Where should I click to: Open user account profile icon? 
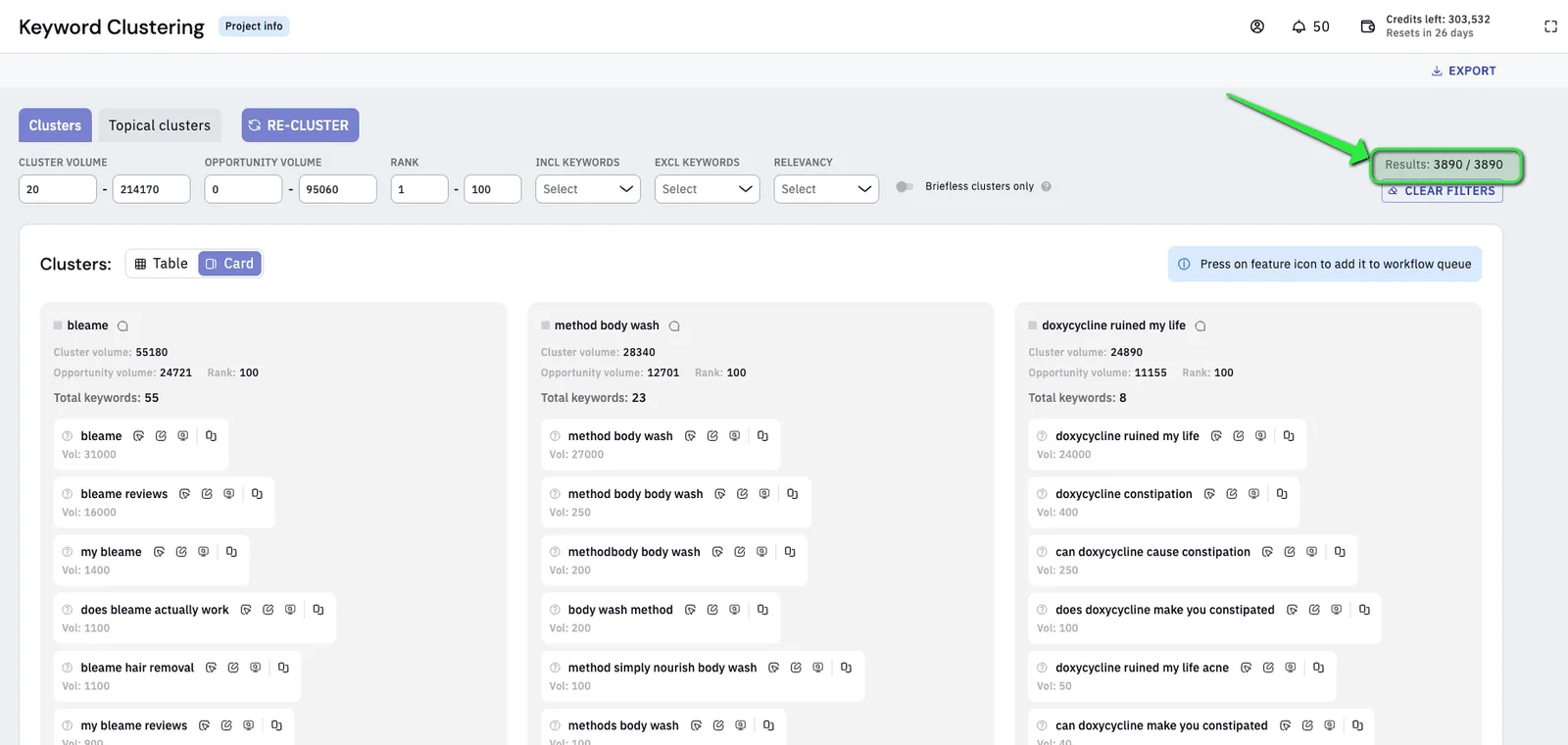pyautogui.click(x=1257, y=26)
